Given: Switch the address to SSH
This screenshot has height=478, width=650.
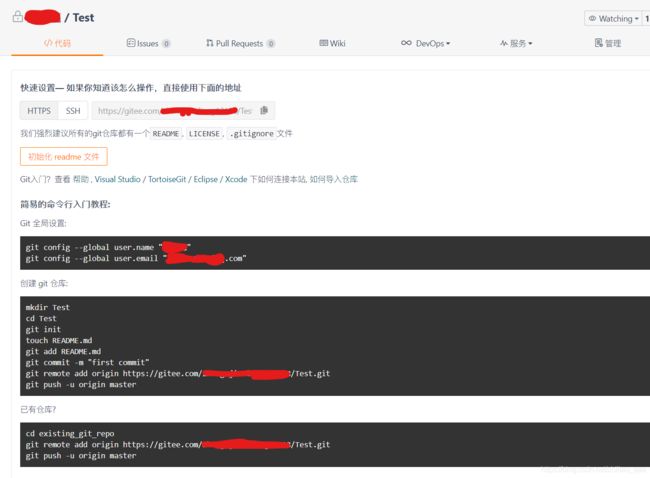Looking at the screenshot, I should pos(73,111).
